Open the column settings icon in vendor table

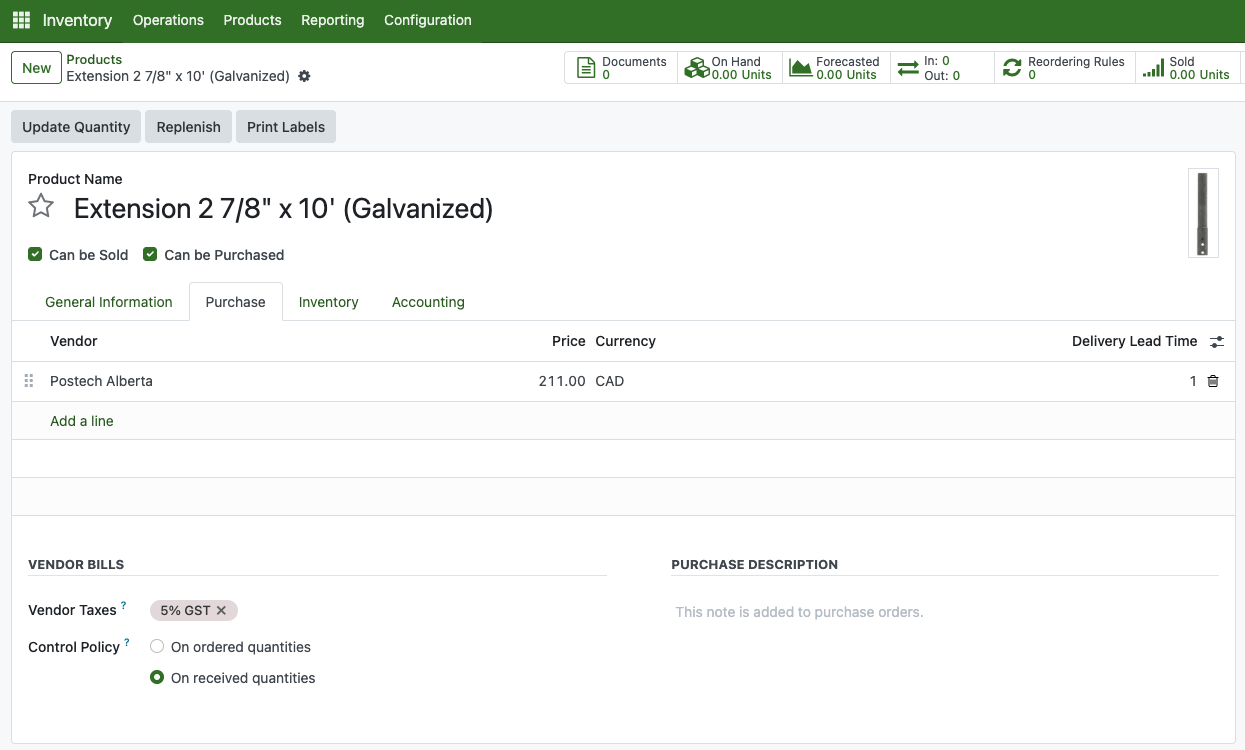click(x=1216, y=342)
